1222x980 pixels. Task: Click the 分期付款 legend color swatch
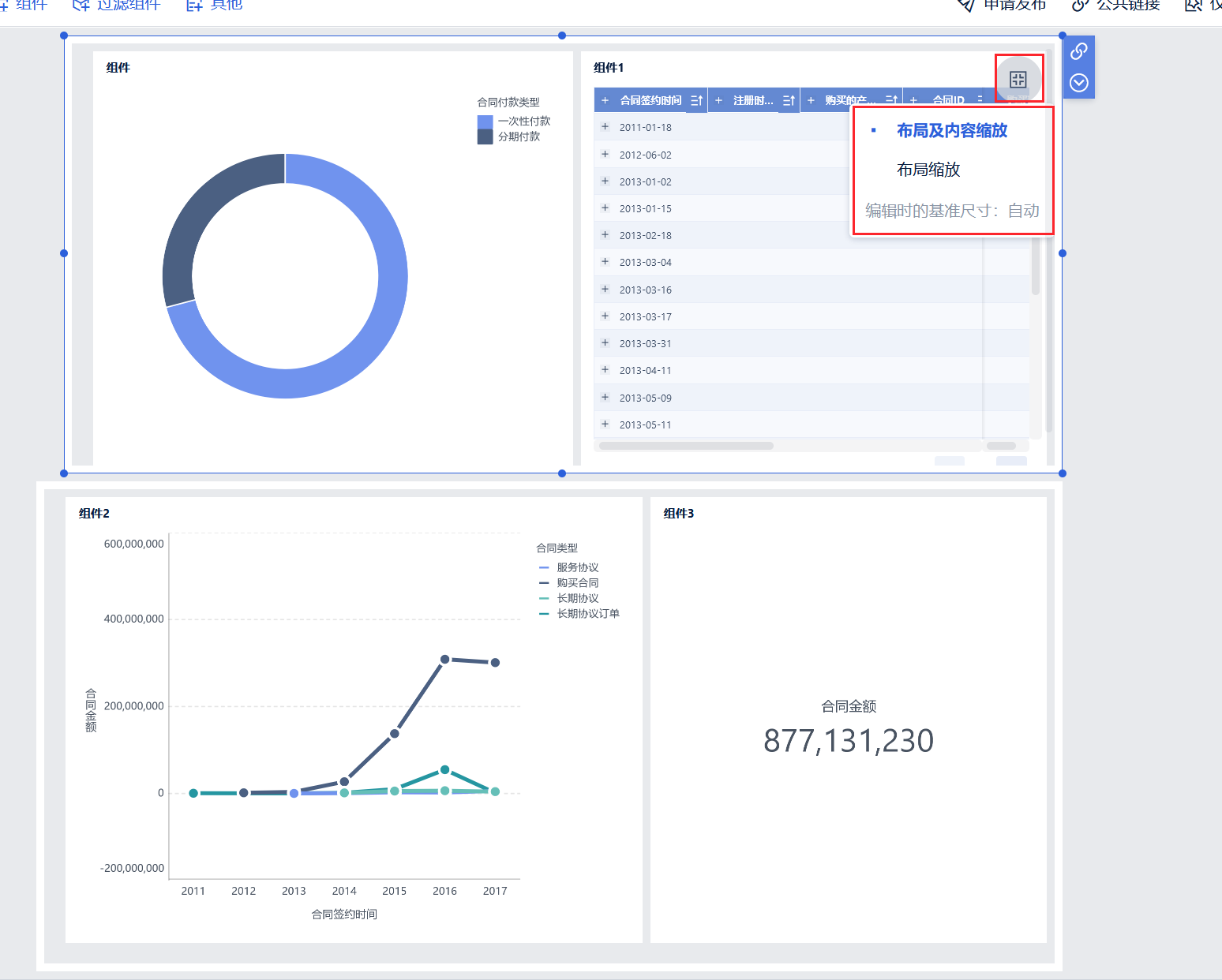click(x=485, y=137)
